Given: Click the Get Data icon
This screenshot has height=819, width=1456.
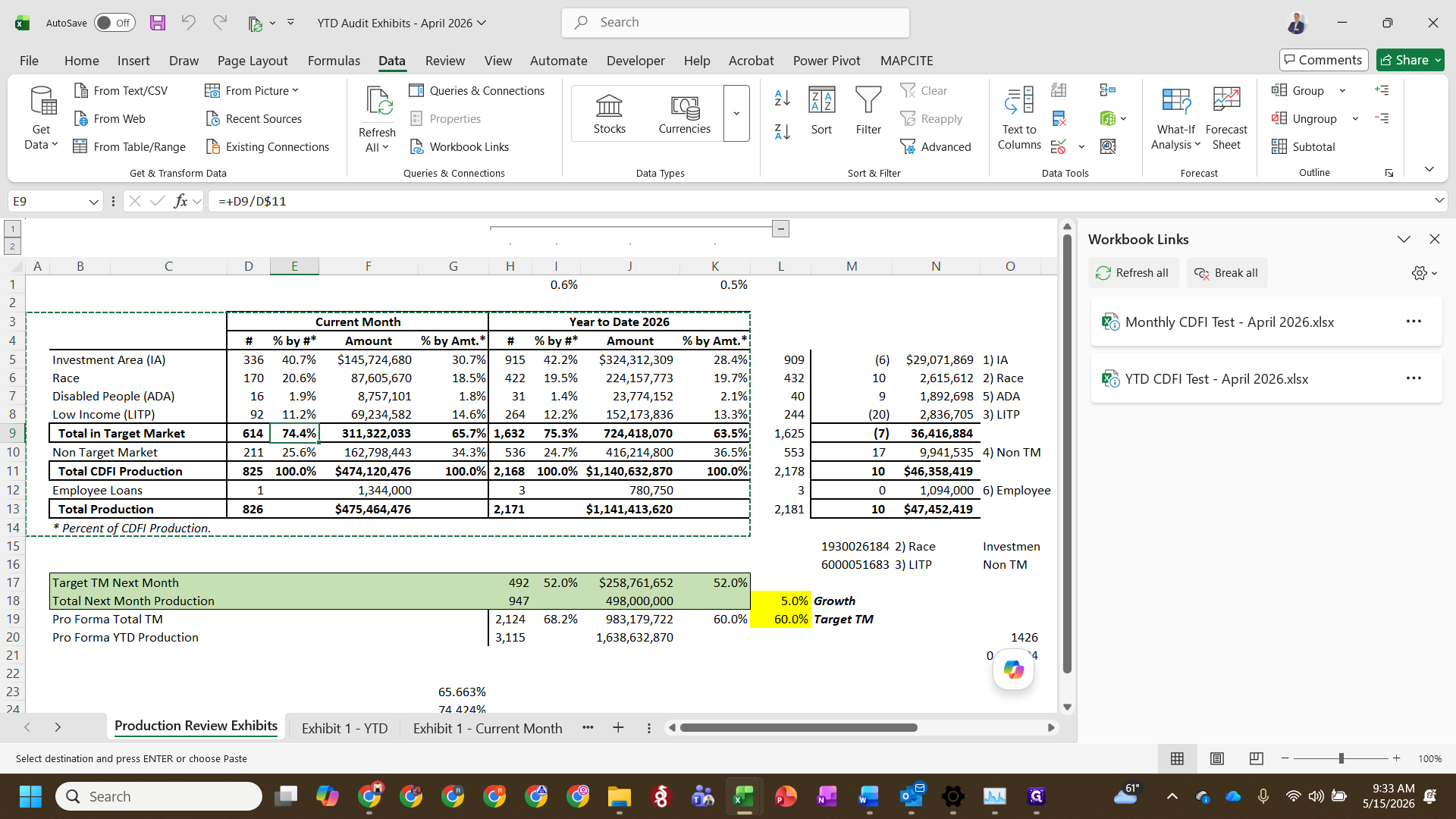Looking at the screenshot, I should tap(42, 101).
